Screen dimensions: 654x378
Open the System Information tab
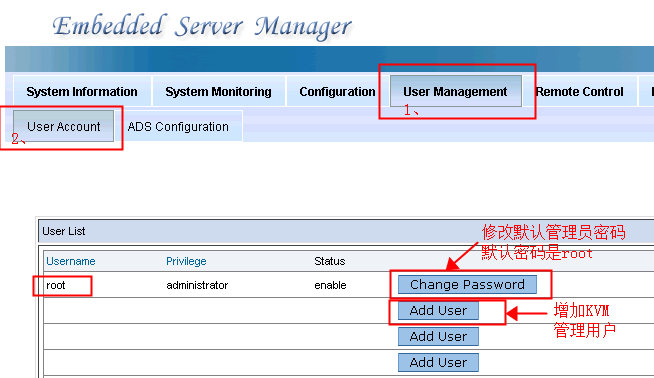[x=82, y=91]
